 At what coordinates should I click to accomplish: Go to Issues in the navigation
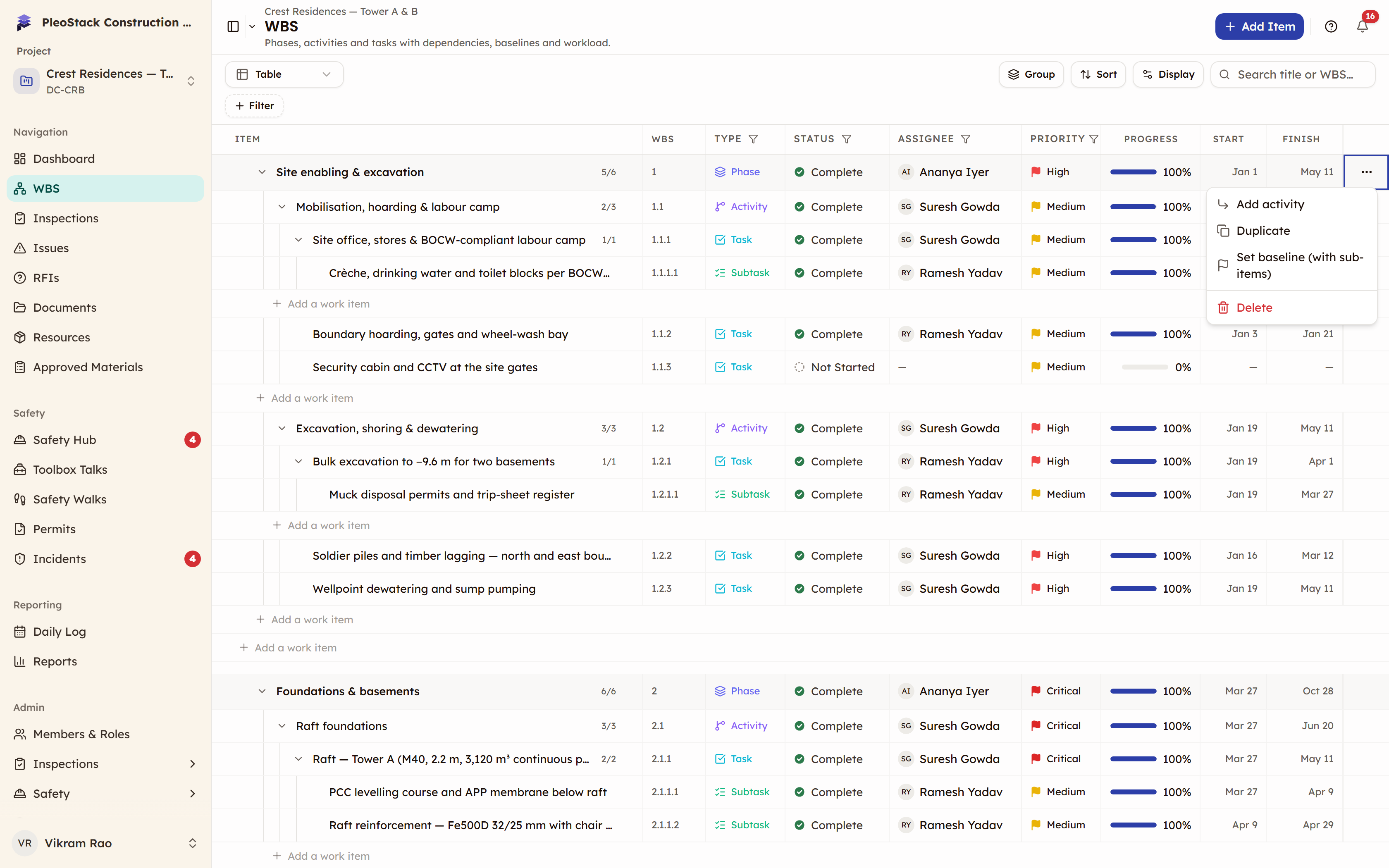coord(105,248)
